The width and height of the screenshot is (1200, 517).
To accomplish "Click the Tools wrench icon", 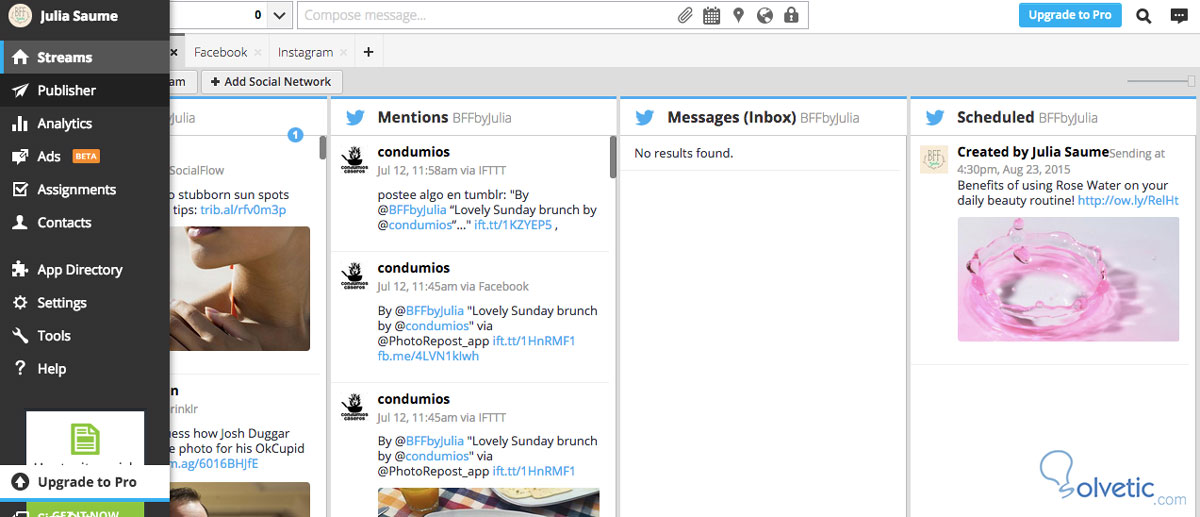I will 19,335.
